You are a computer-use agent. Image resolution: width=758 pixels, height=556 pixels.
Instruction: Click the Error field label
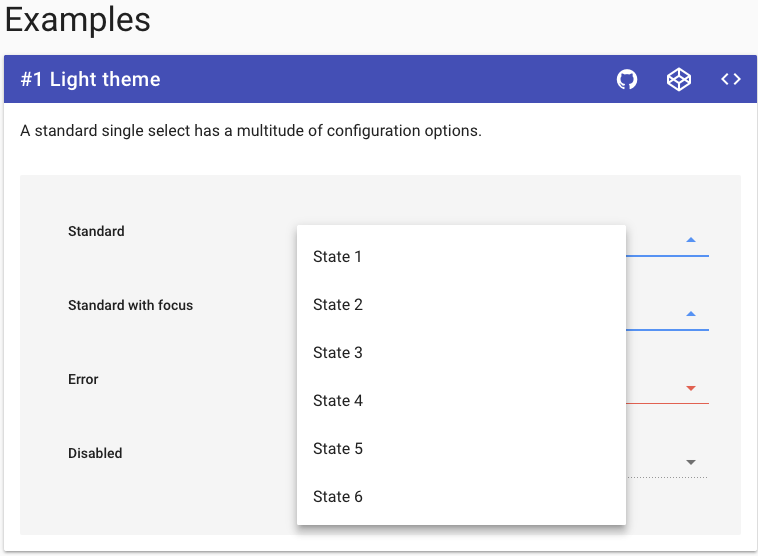coord(83,379)
